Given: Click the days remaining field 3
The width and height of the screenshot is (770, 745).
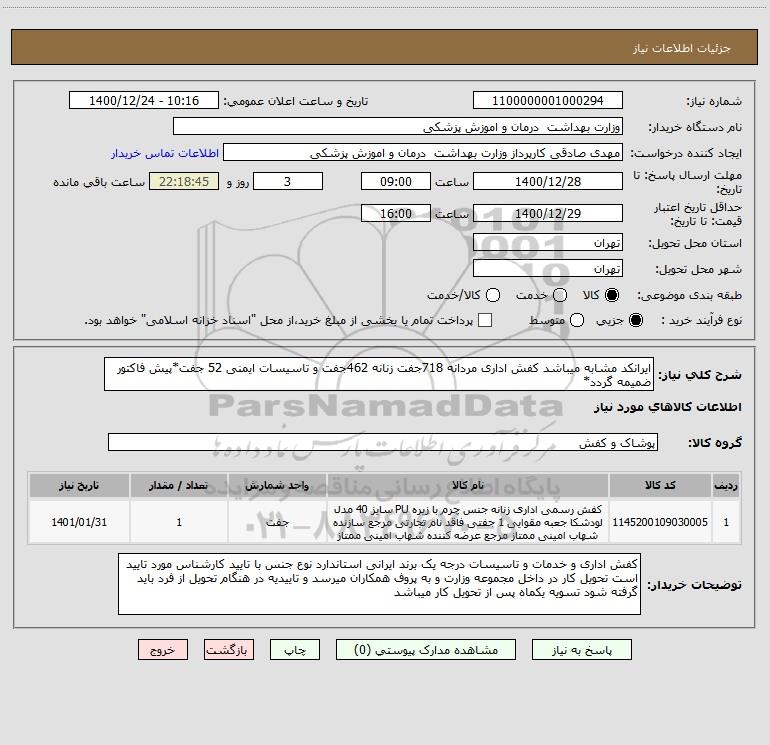Looking at the screenshot, I should (288, 181).
